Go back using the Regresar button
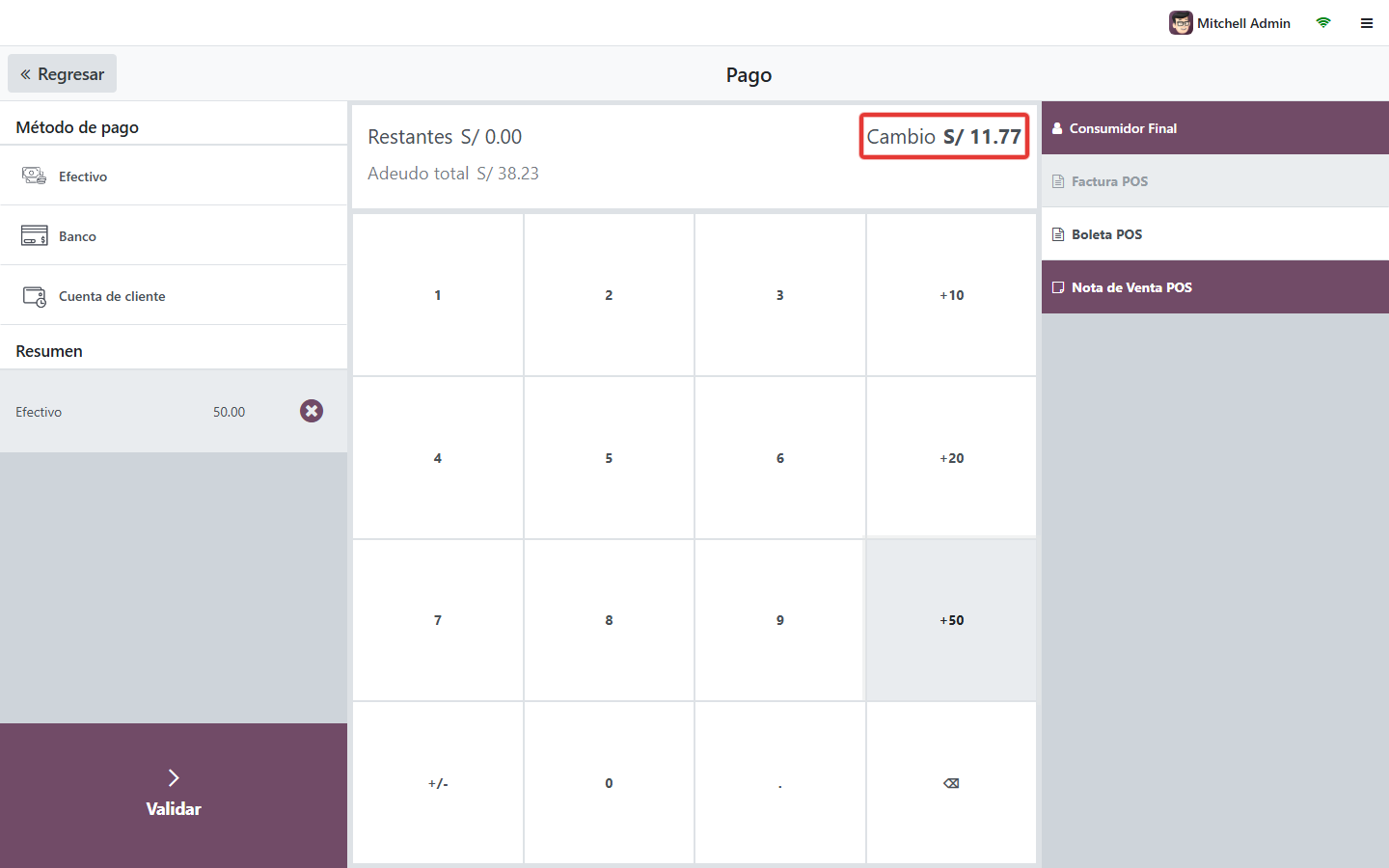1389x868 pixels. [63, 74]
